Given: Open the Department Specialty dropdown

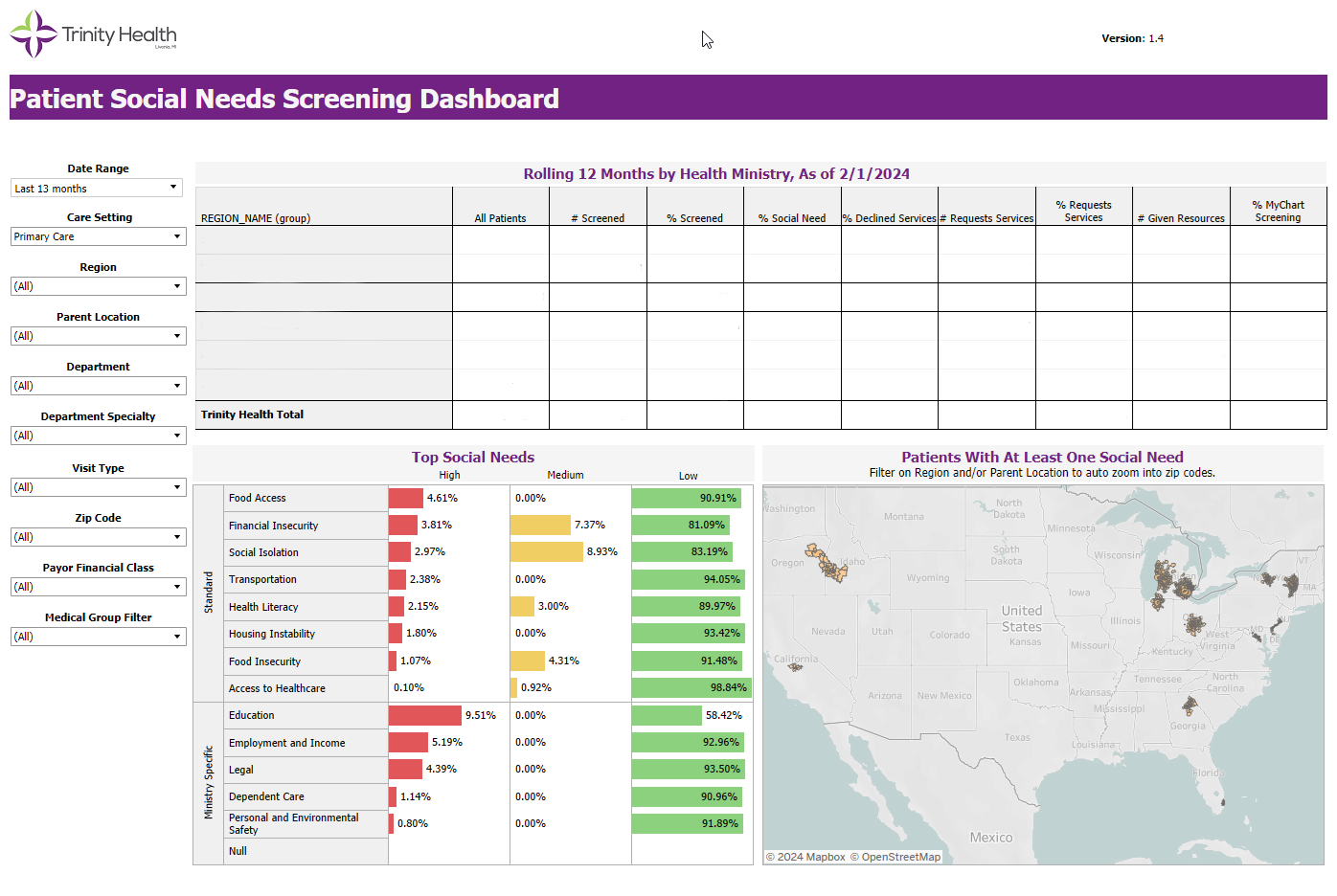Looking at the screenshot, I should (x=98, y=436).
